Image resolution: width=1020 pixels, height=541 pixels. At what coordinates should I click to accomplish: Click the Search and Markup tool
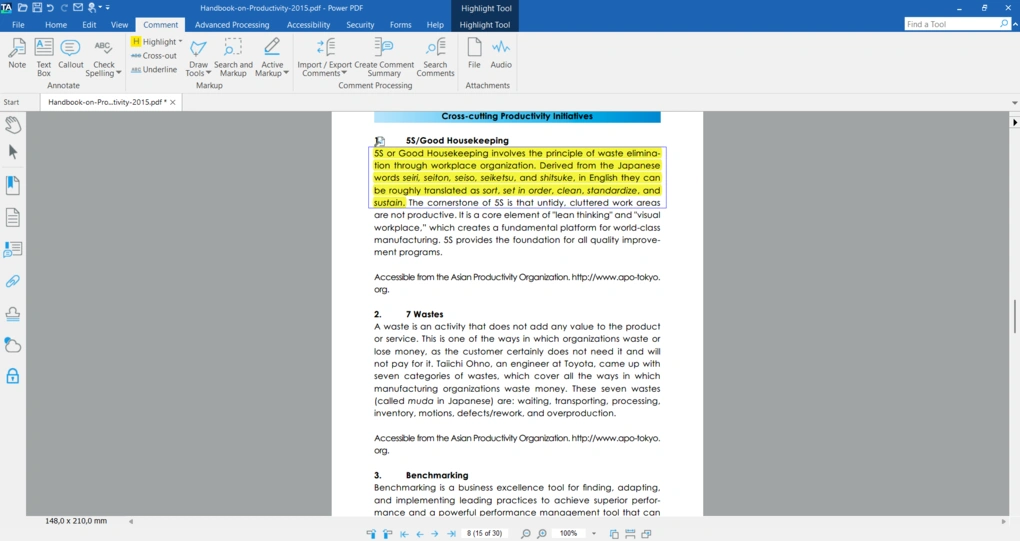point(233,57)
